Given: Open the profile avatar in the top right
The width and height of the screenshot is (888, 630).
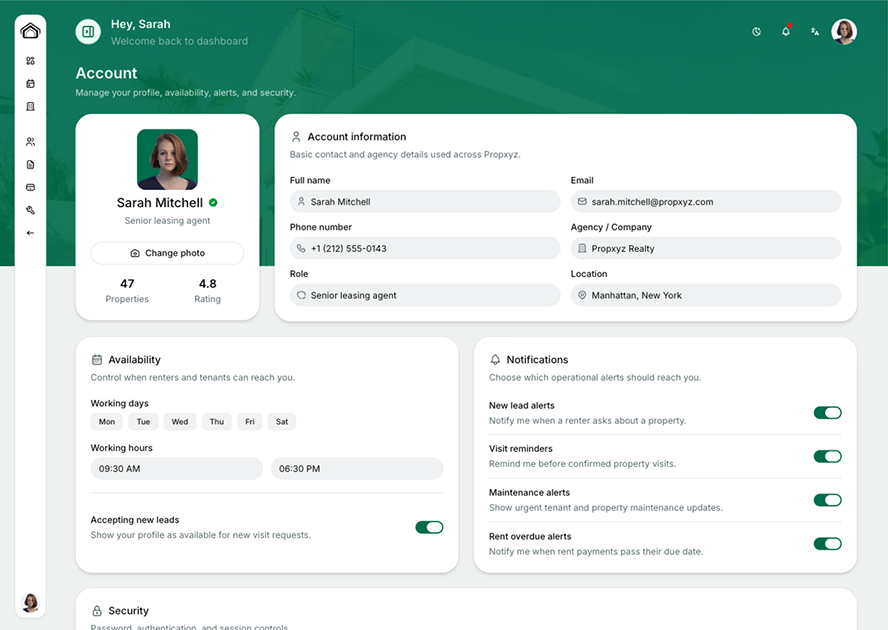Looking at the screenshot, I should pyautogui.click(x=844, y=32).
